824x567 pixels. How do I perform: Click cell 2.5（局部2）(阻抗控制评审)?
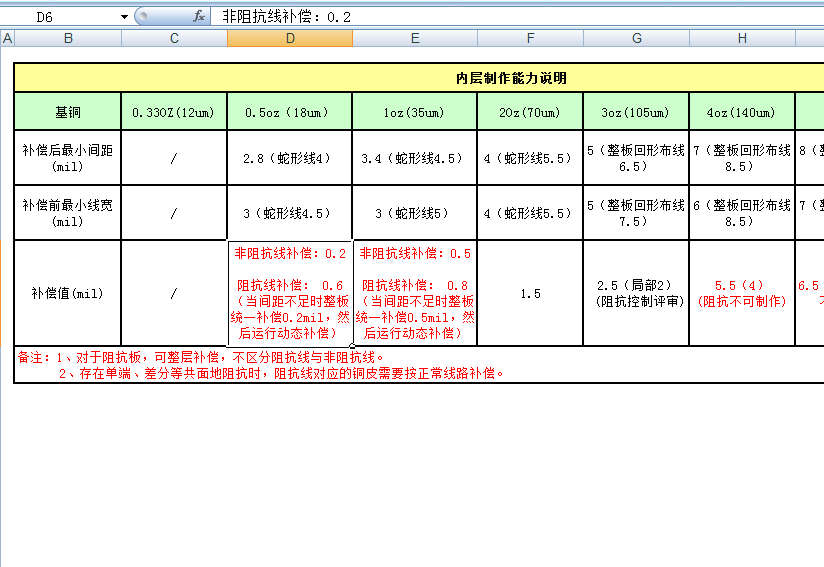coord(636,293)
